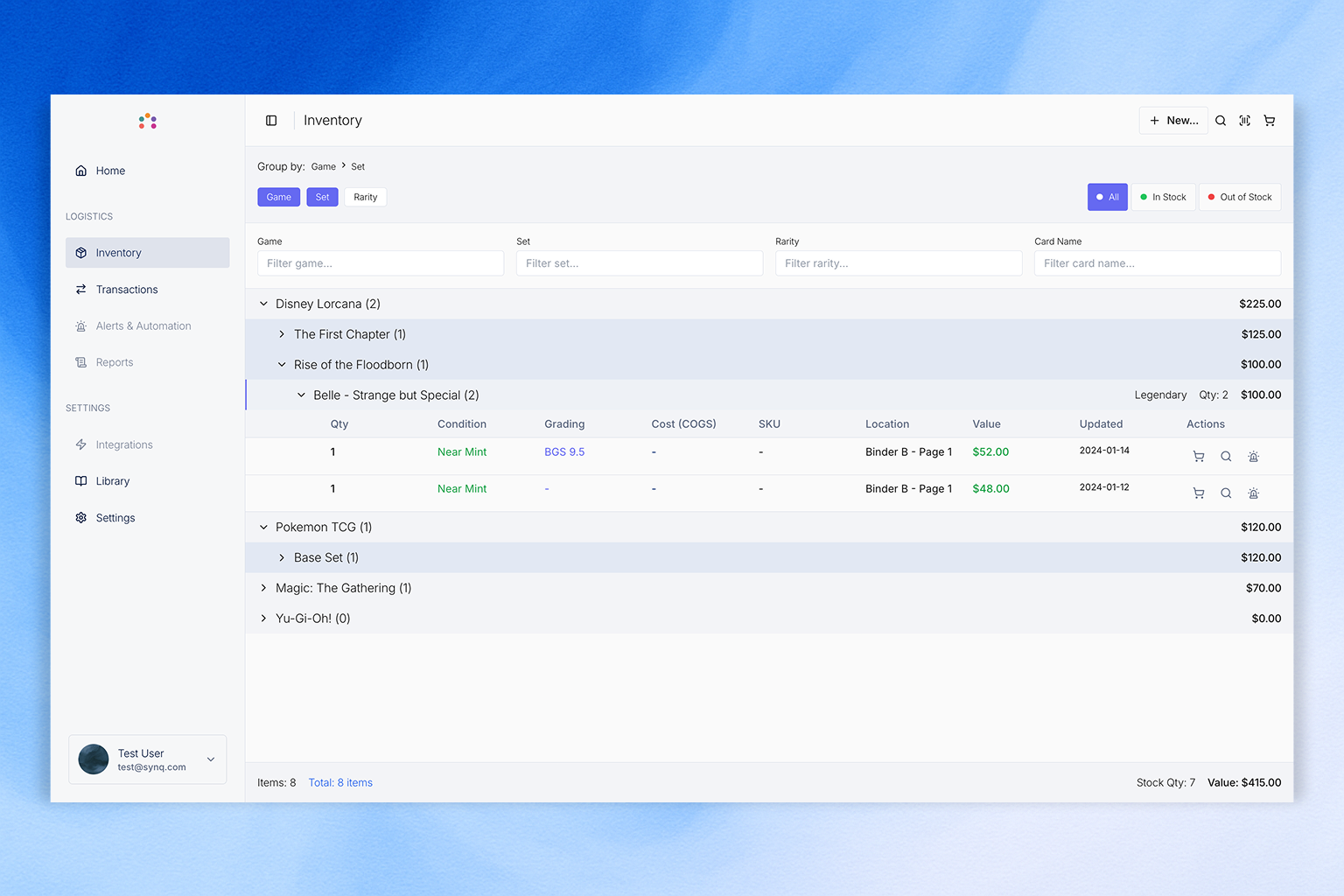Toggle the sidebar panel icon next to Inventory title
Screen dimensions: 1344x896
point(271,120)
